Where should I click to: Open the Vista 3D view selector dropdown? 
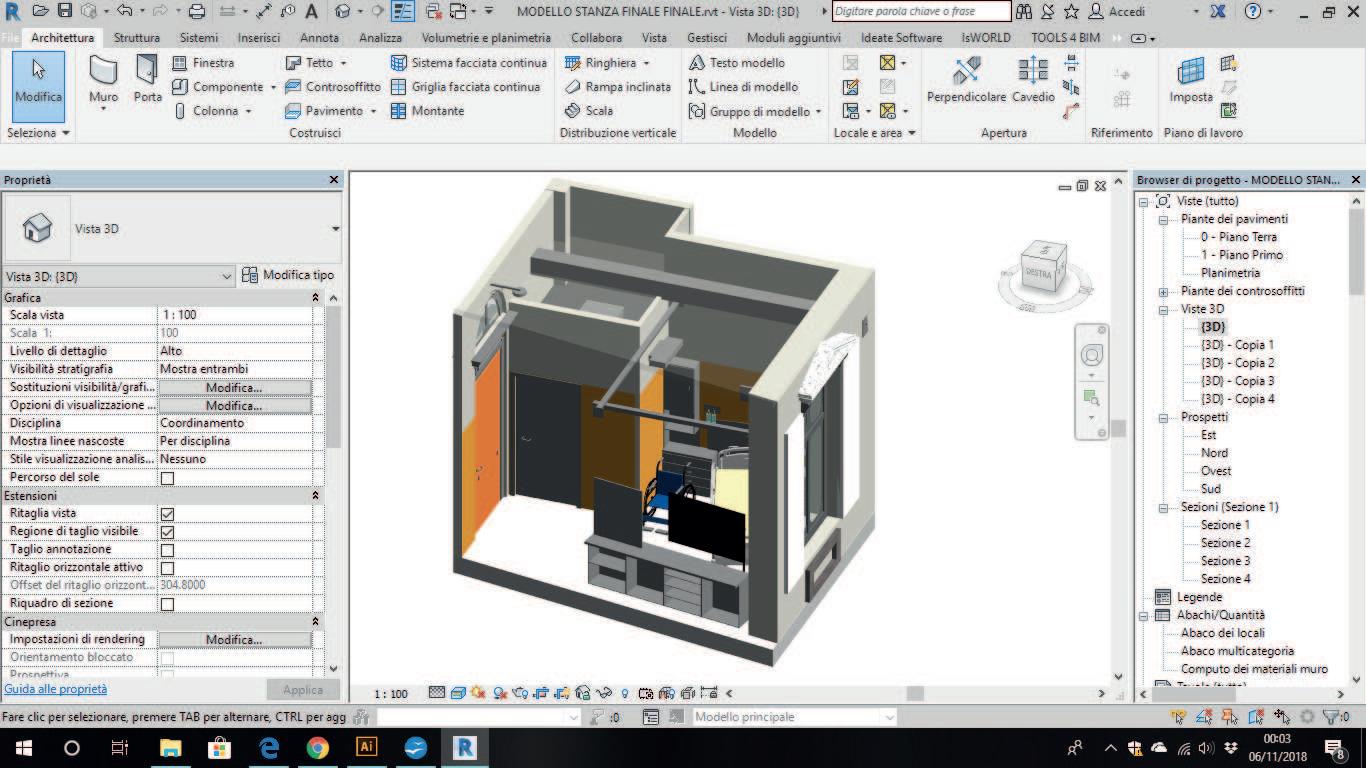pyautogui.click(x=227, y=276)
